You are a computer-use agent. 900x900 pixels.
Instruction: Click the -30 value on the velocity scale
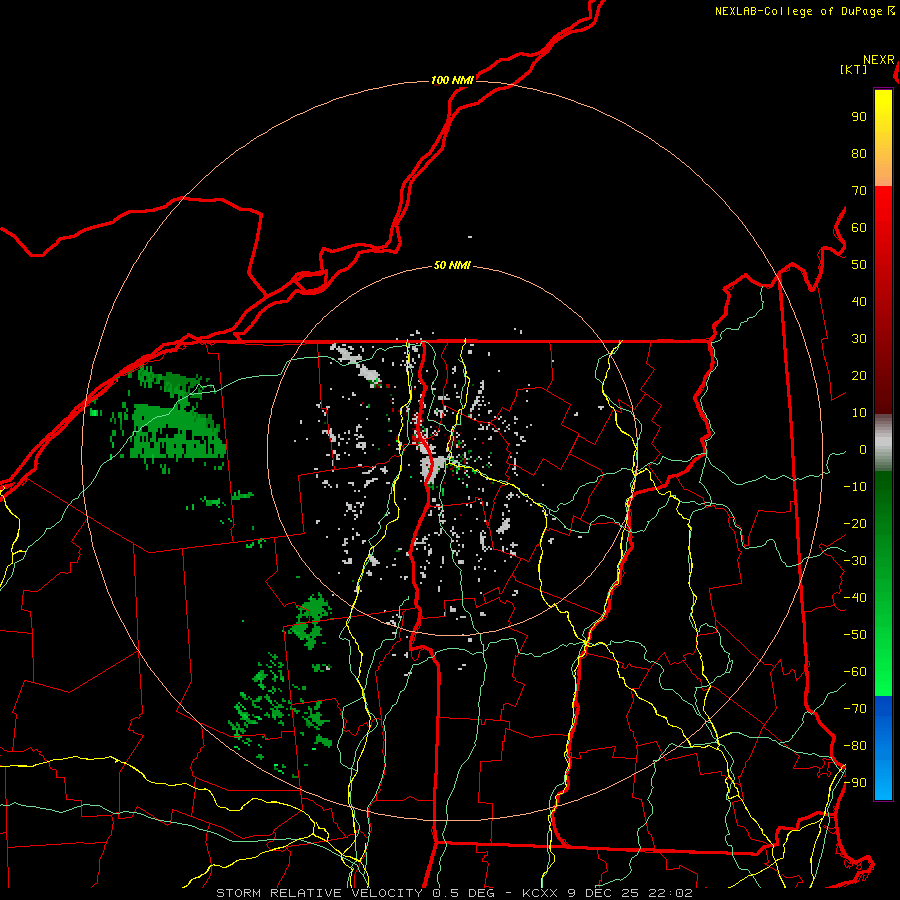855,561
